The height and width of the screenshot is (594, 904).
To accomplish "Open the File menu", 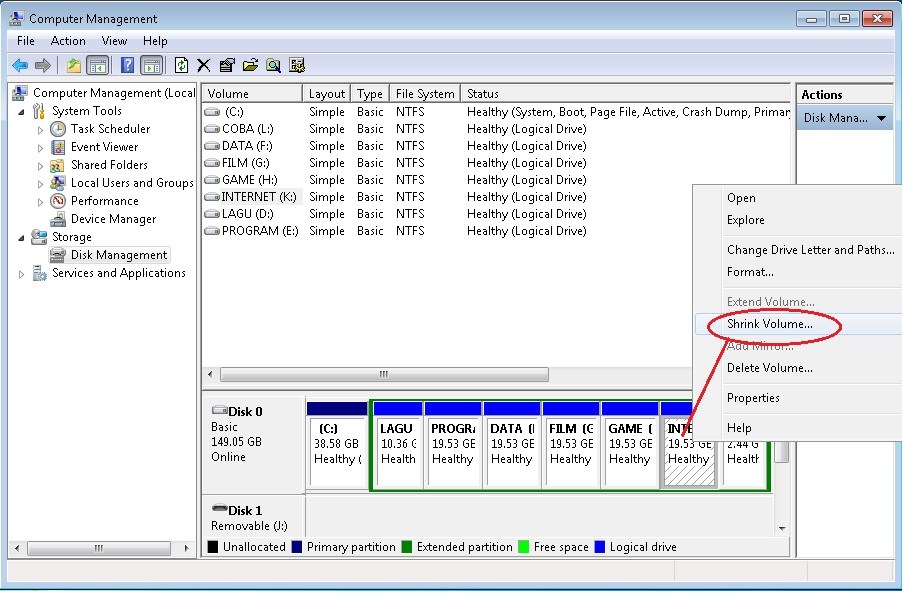I will 25,41.
